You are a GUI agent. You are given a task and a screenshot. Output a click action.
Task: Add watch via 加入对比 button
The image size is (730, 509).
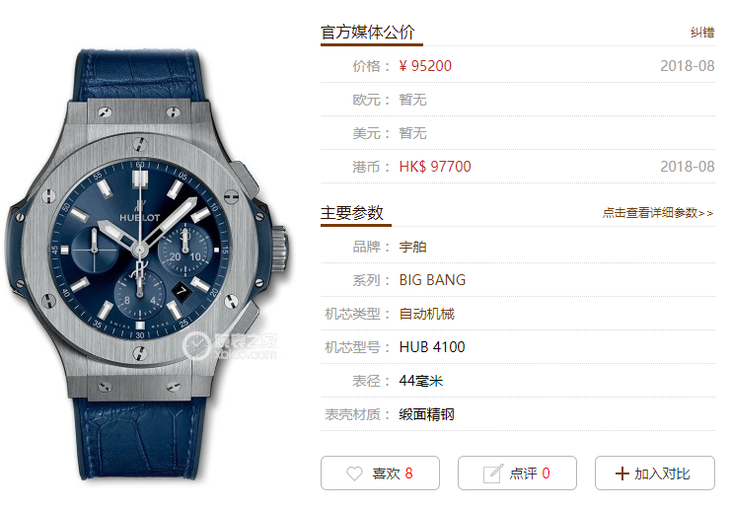coord(655,473)
